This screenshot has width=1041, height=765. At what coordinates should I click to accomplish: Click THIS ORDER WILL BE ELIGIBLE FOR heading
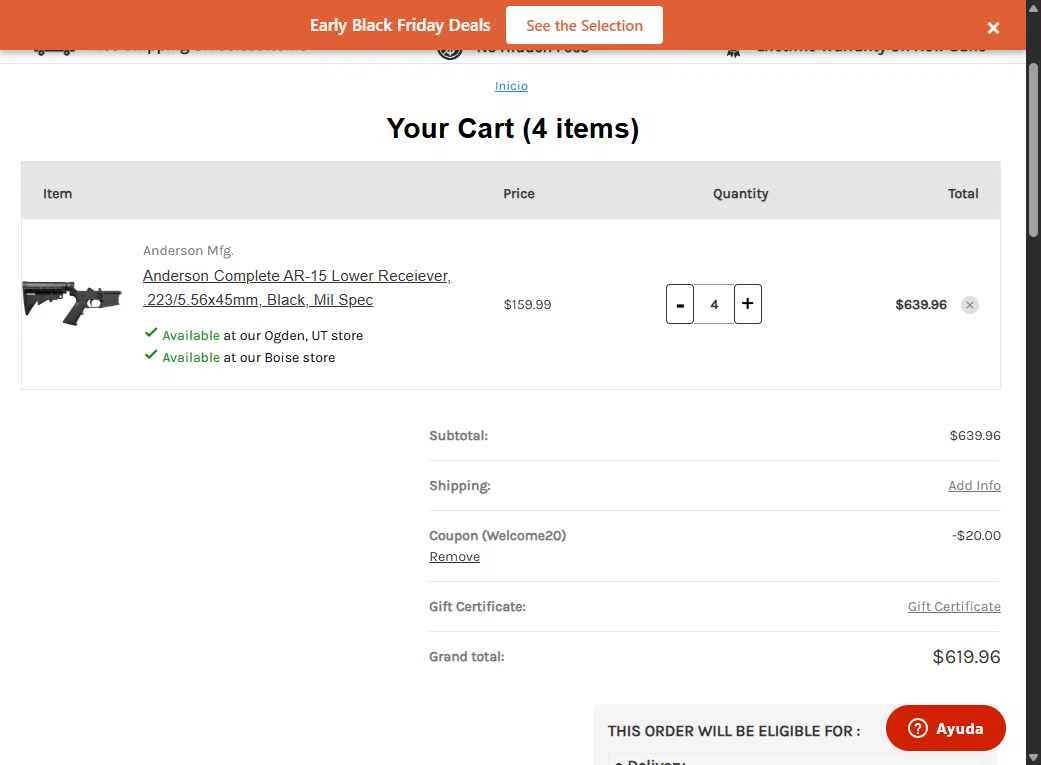pos(734,731)
